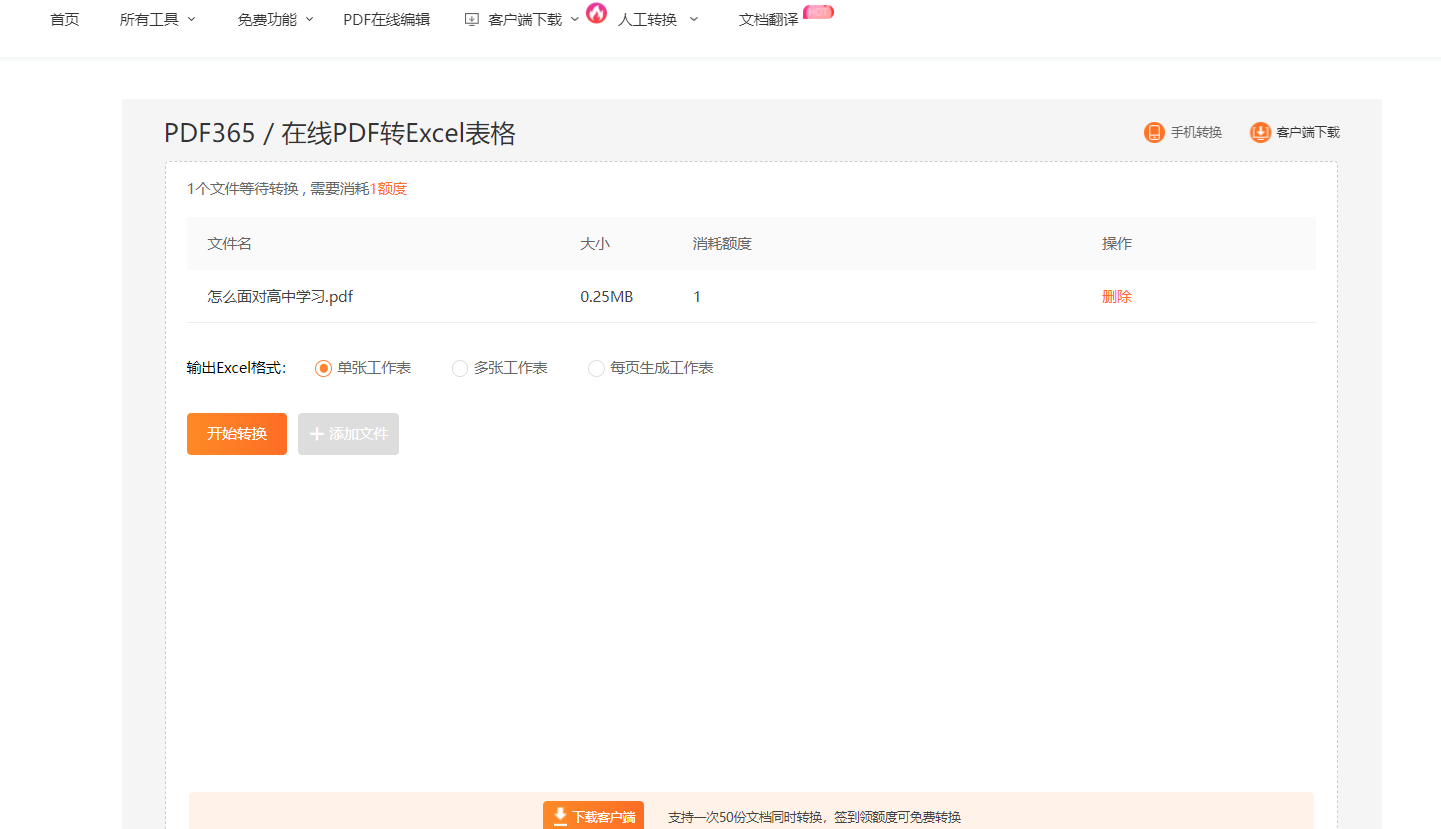Viewport: 1441px width, 829px height.
Task: Expand the 所有工具 dropdown chevron
Action: 192,19
